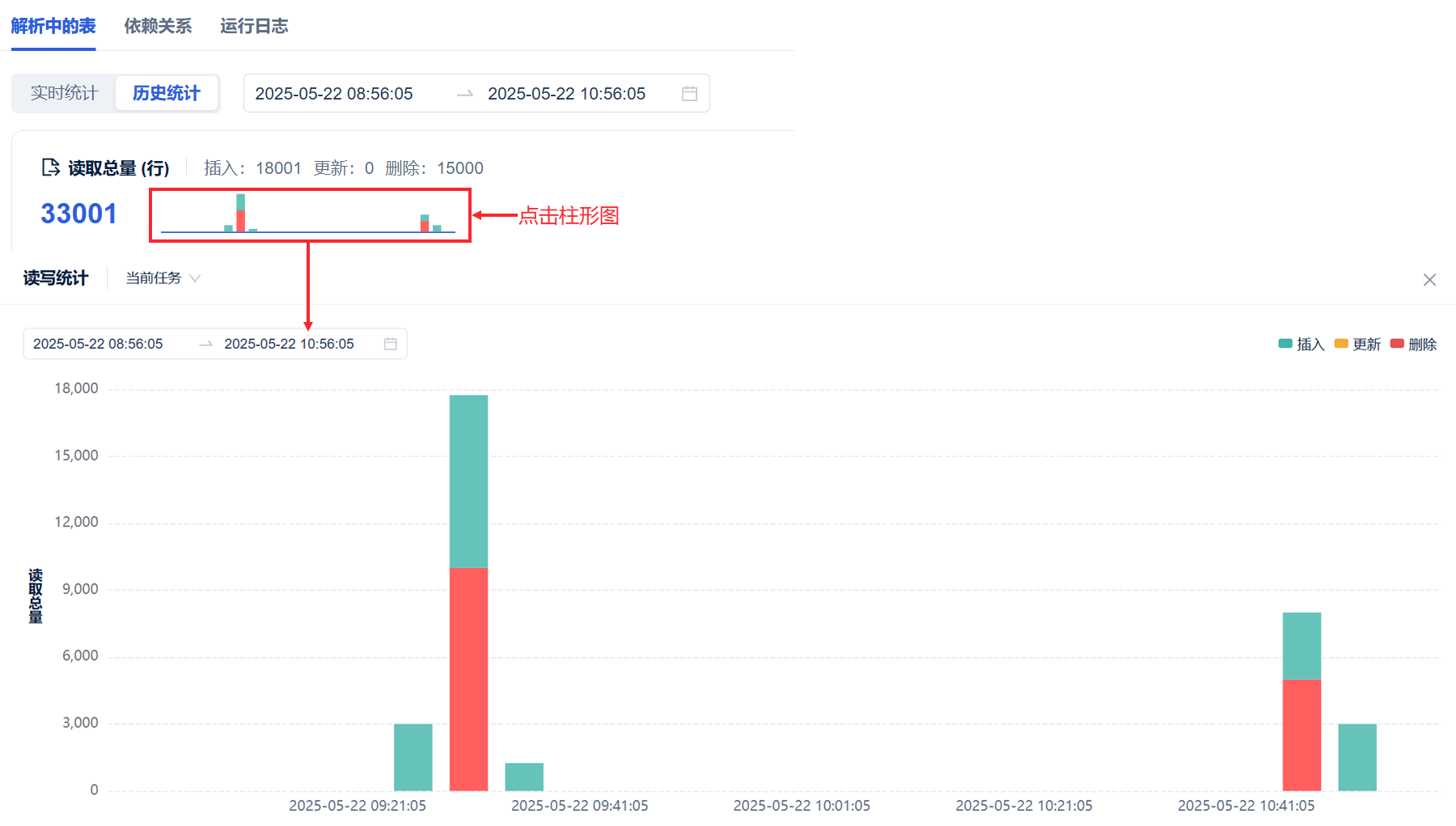1456x826 pixels.
Task: Open the lower panel calendar icon
Action: tap(390, 344)
